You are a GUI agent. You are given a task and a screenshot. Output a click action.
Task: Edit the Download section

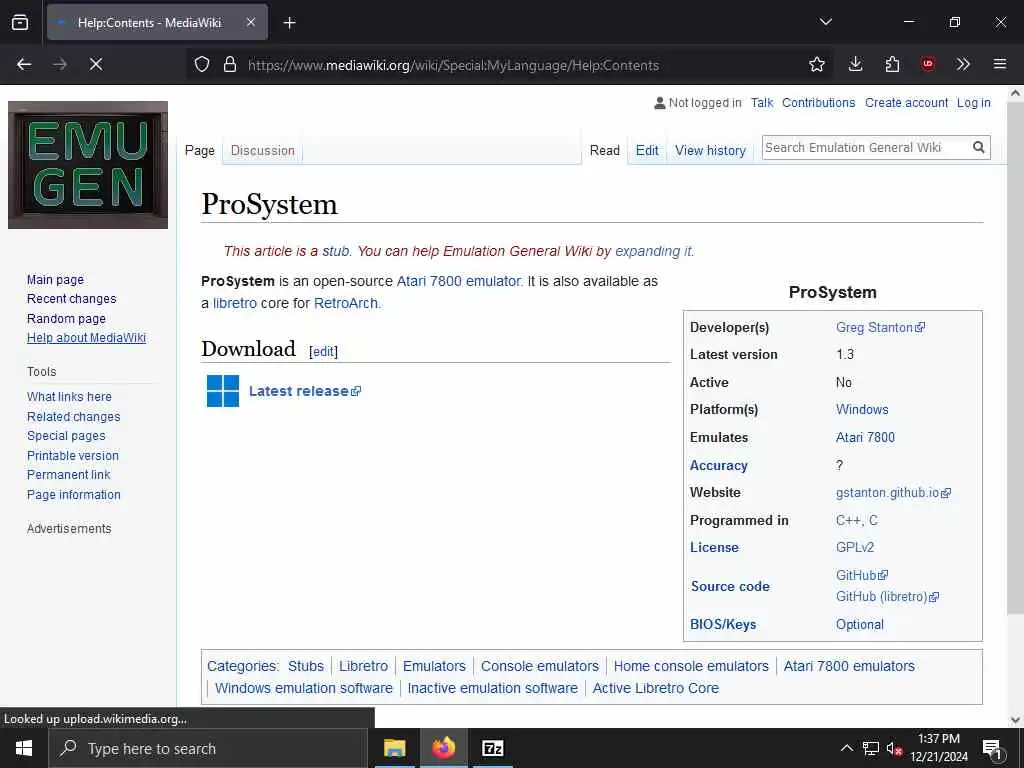point(323,352)
